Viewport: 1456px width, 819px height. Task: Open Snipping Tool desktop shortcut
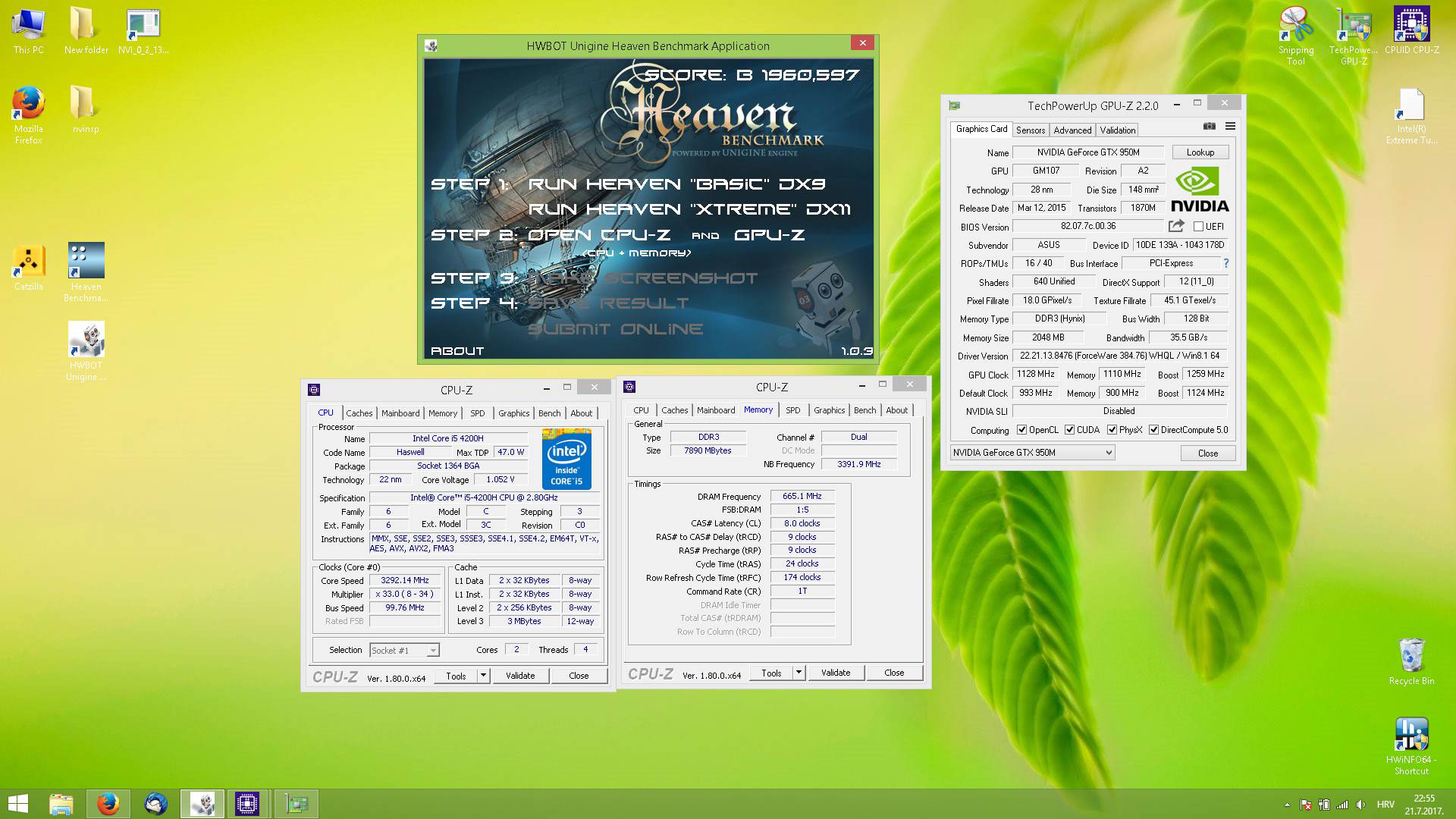pos(1296,36)
